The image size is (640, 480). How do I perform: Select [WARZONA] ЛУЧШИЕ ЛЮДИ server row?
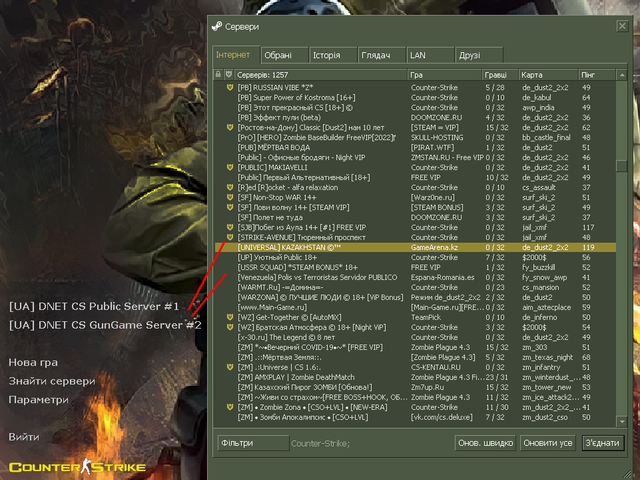[415, 297]
